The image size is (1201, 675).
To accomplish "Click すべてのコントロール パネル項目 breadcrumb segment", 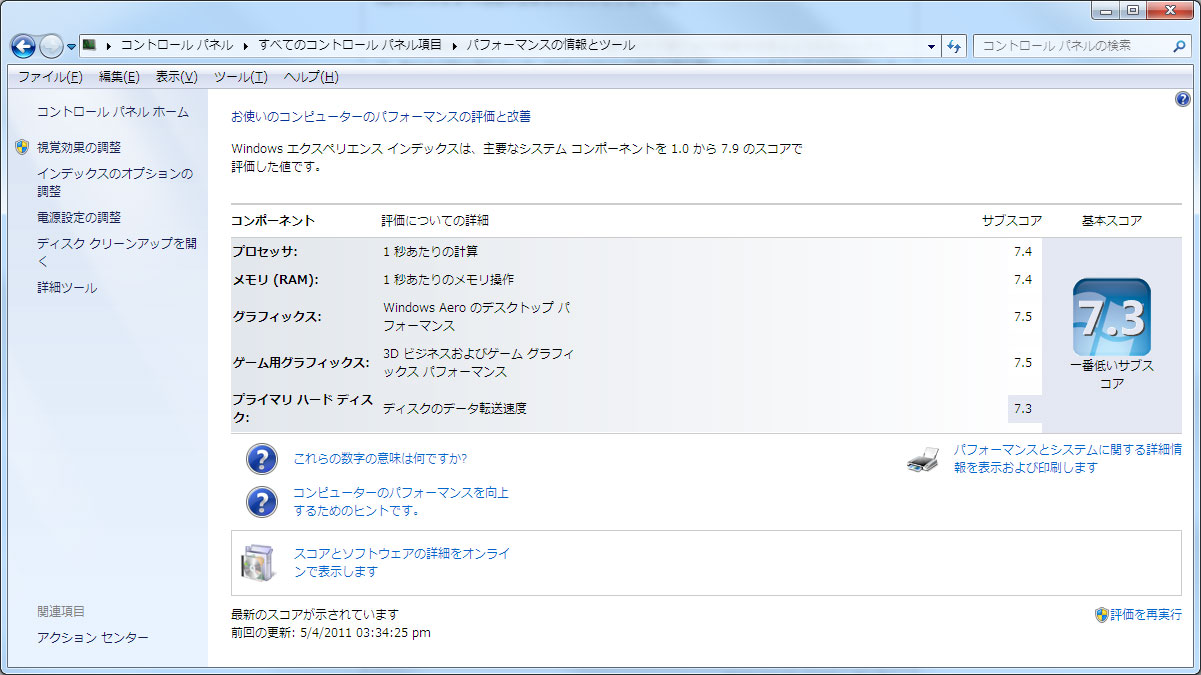I will 350,45.
